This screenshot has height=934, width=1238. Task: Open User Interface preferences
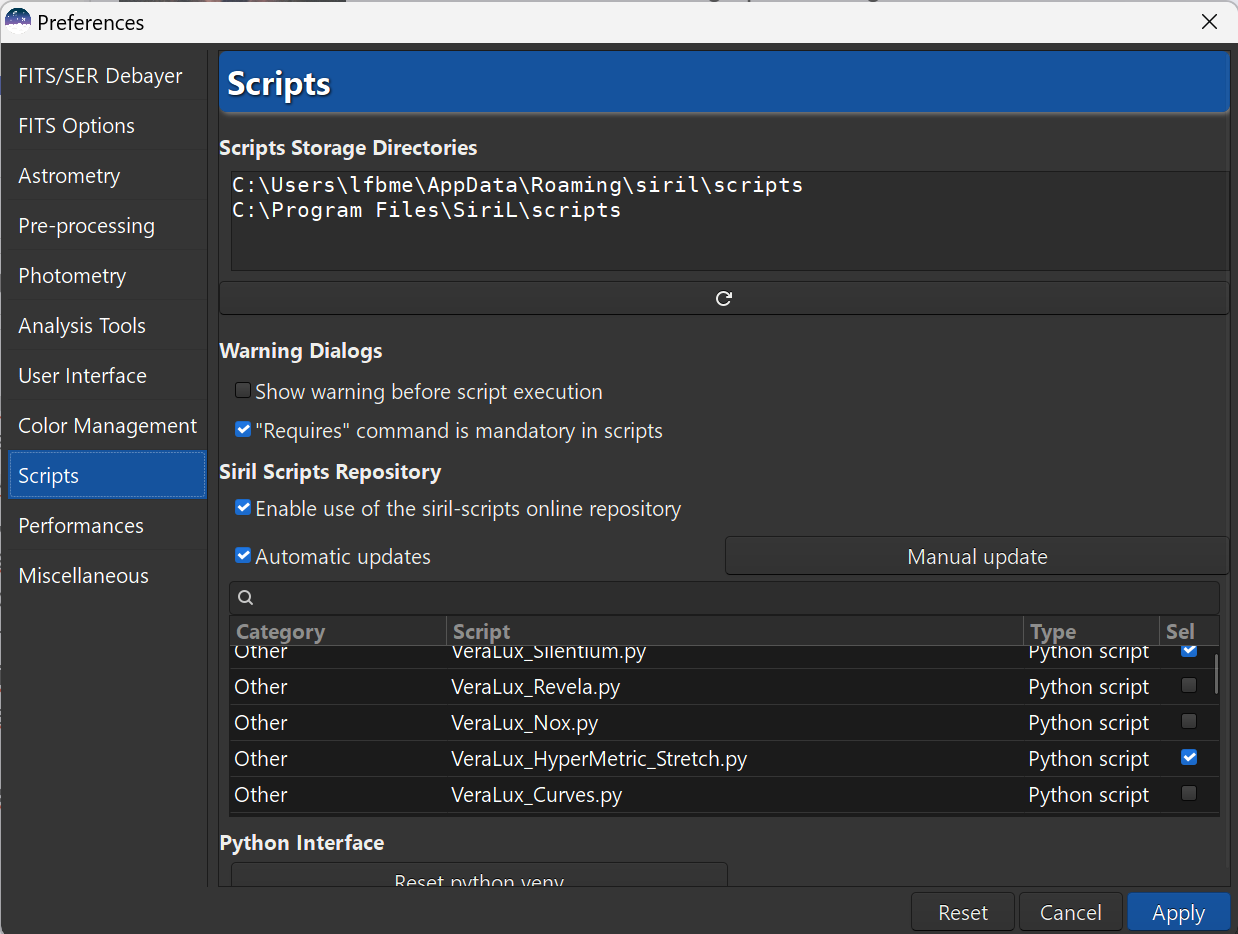[x=106, y=376]
